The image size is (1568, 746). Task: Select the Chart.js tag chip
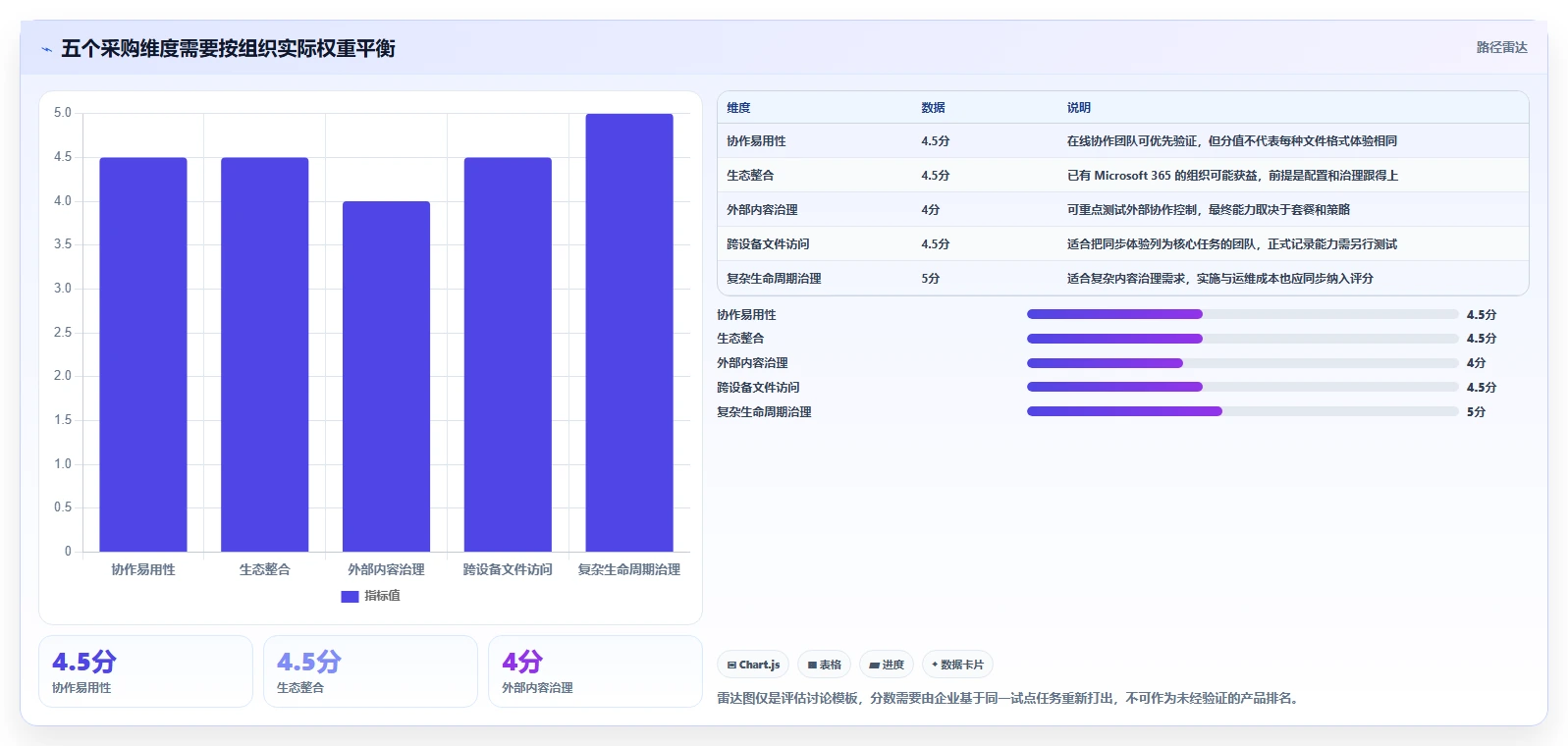(753, 665)
